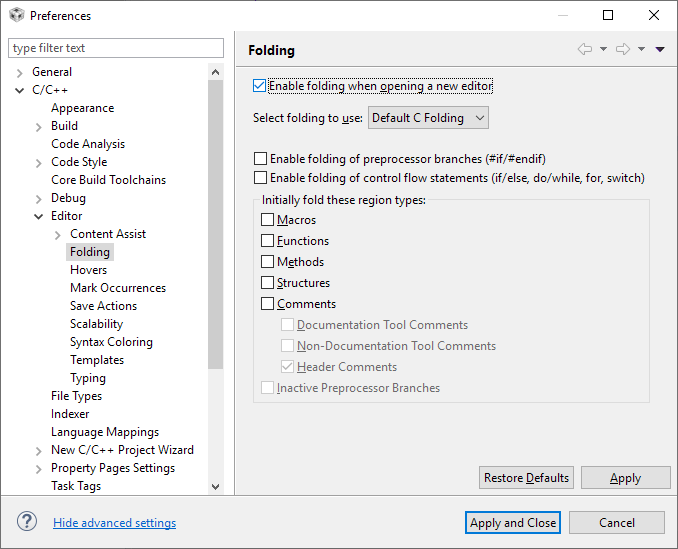Collapse the Editor tree node
This screenshot has height=549, width=678.
pyautogui.click(x=38, y=216)
